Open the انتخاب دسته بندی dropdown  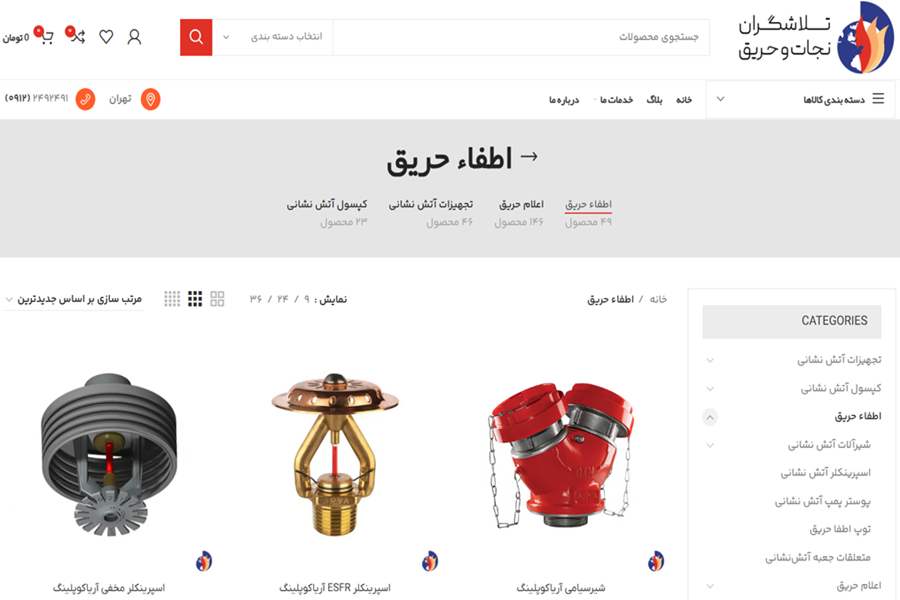point(273,37)
